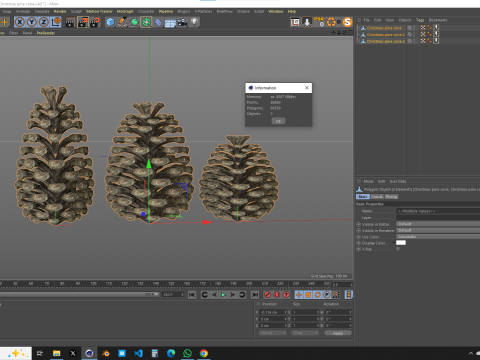Click the picture viewer square icon
Image resolution: width=480 pixels, height=360 pixels.
tap(295, 22)
